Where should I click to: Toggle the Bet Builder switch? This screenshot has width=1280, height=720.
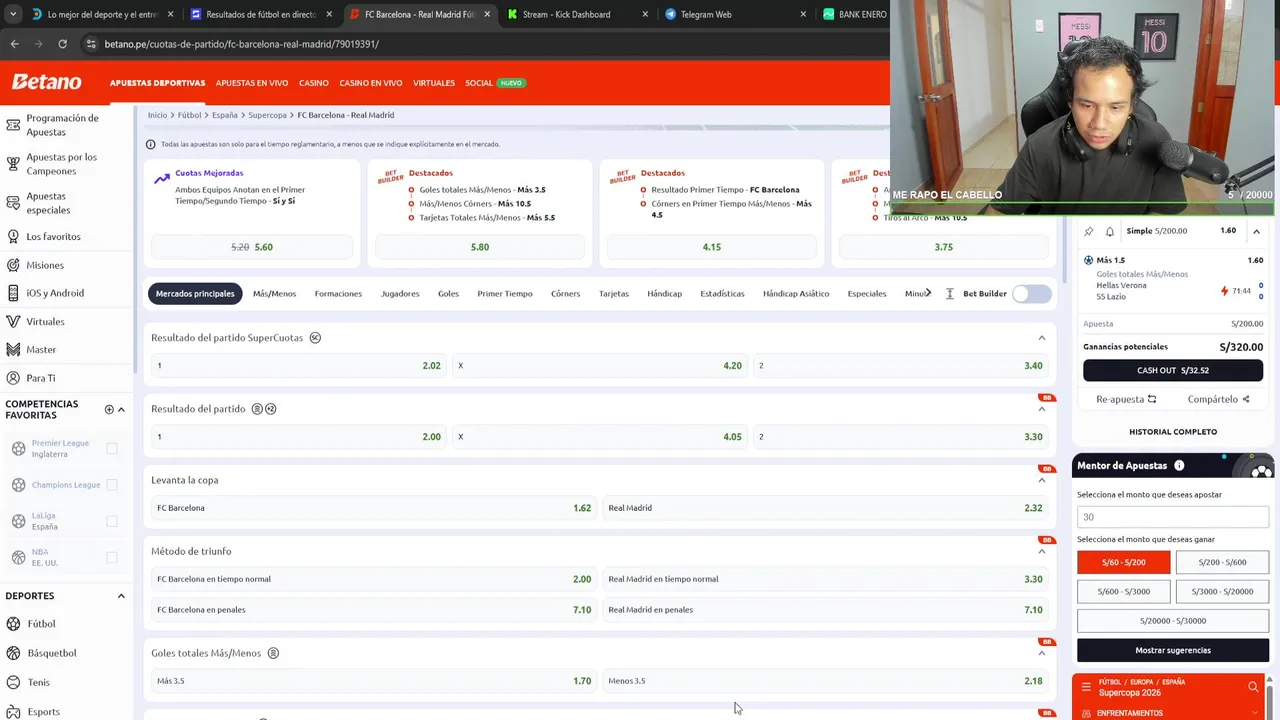coord(1031,294)
